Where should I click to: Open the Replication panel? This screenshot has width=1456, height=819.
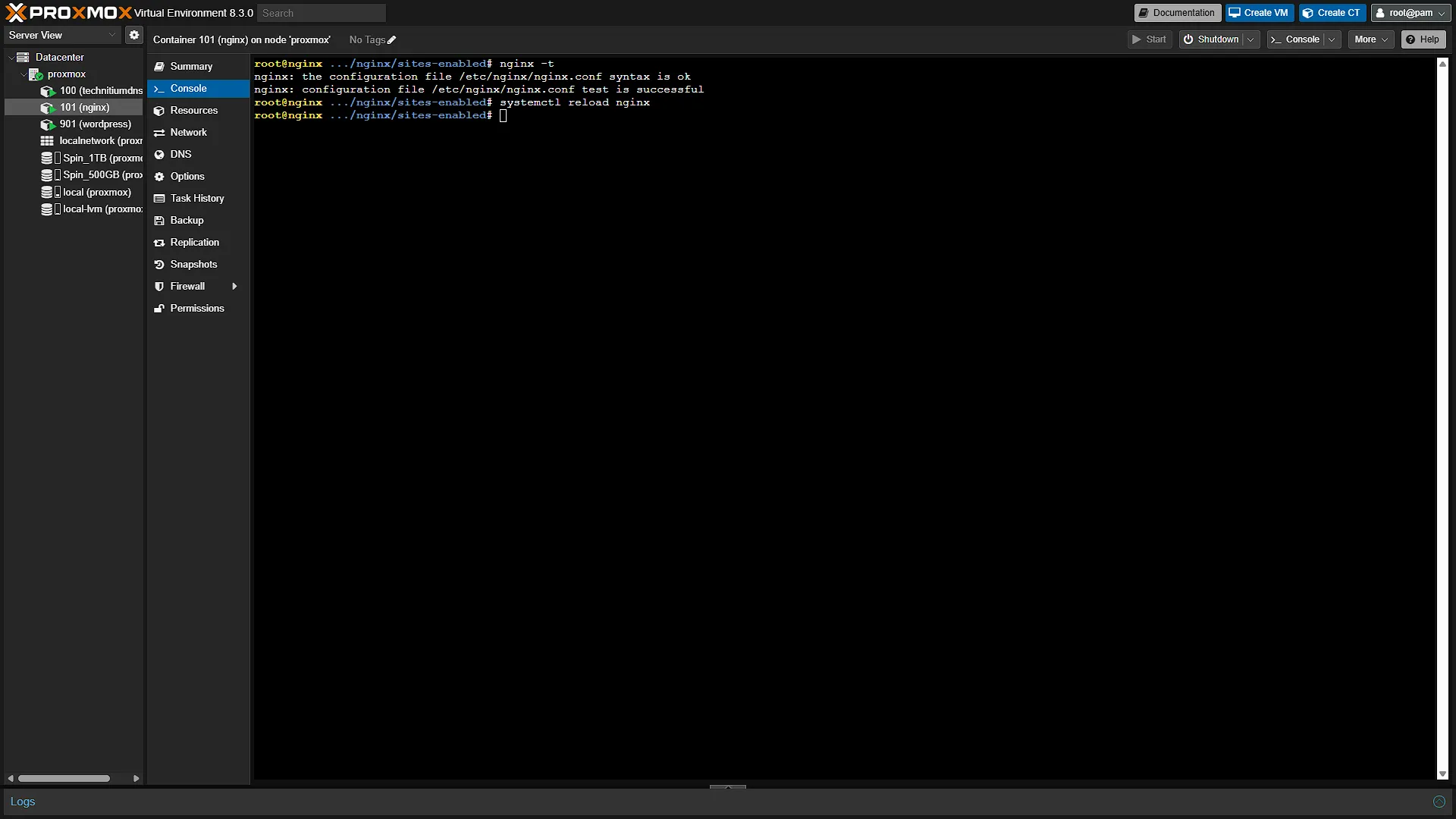(198, 243)
